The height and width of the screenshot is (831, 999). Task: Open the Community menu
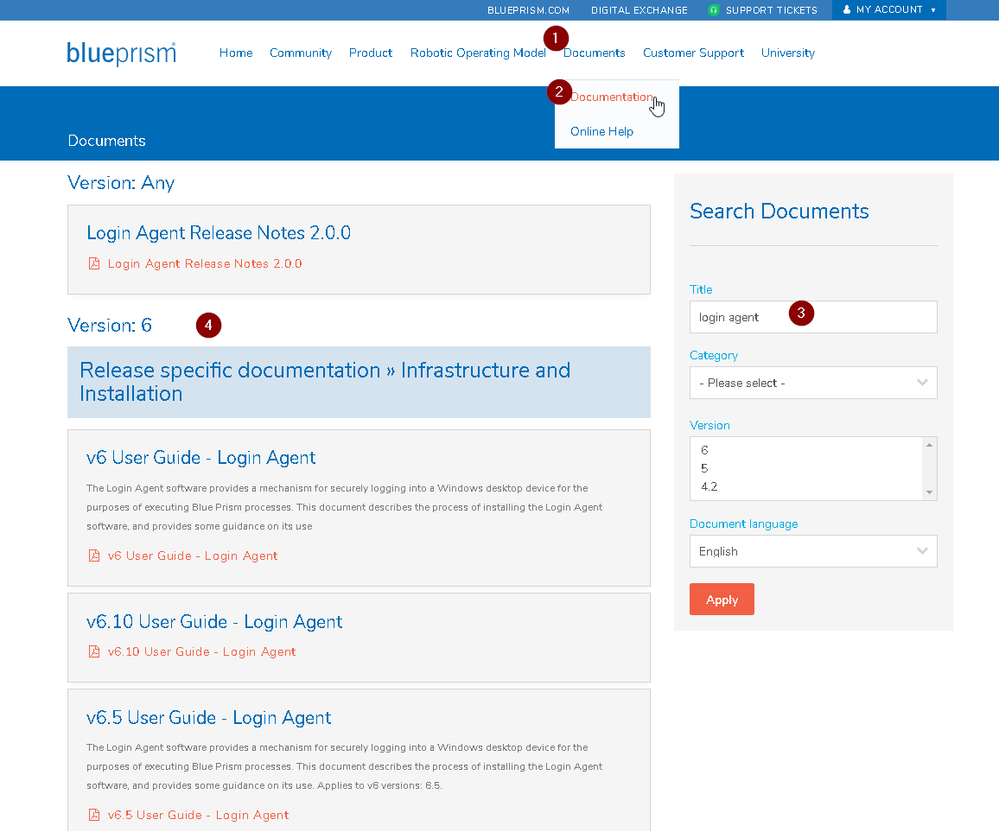tap(301, 53)
